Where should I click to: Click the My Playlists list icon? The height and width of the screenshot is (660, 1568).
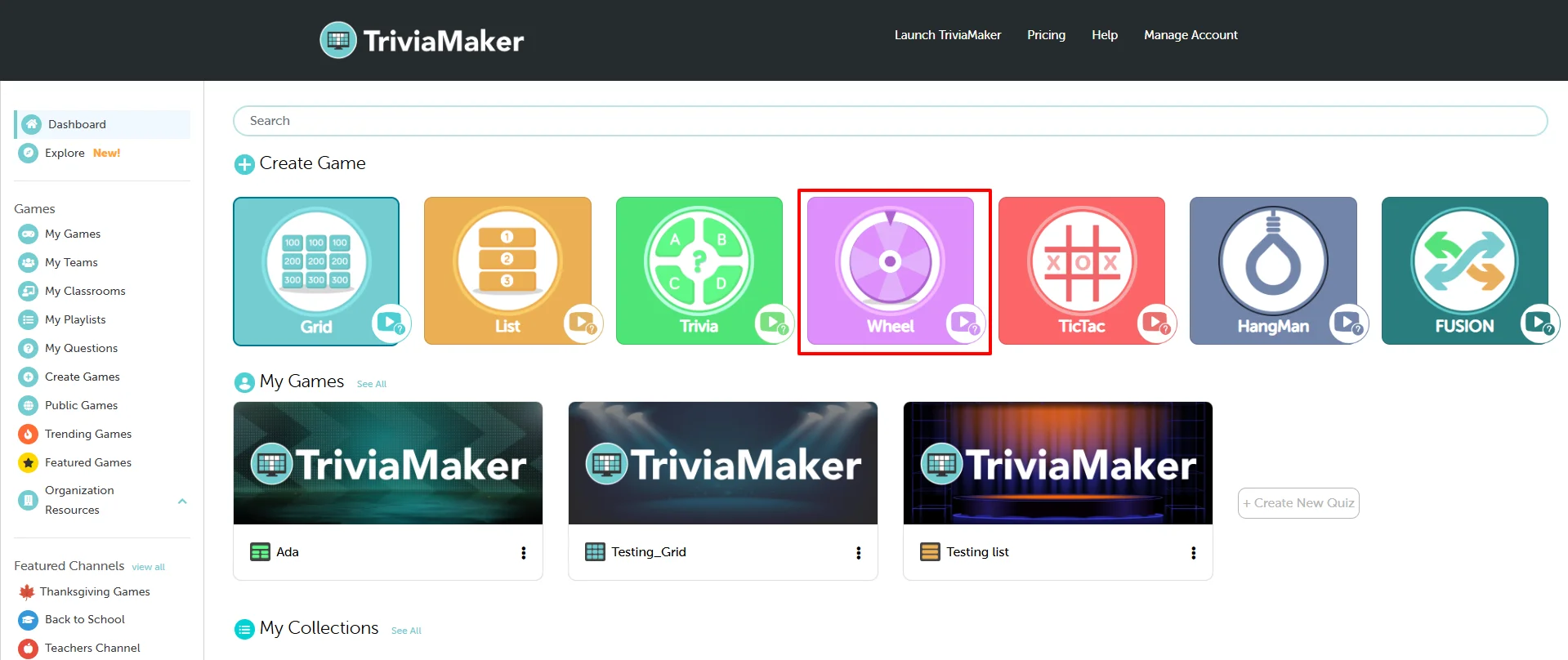tap(29, 319)
